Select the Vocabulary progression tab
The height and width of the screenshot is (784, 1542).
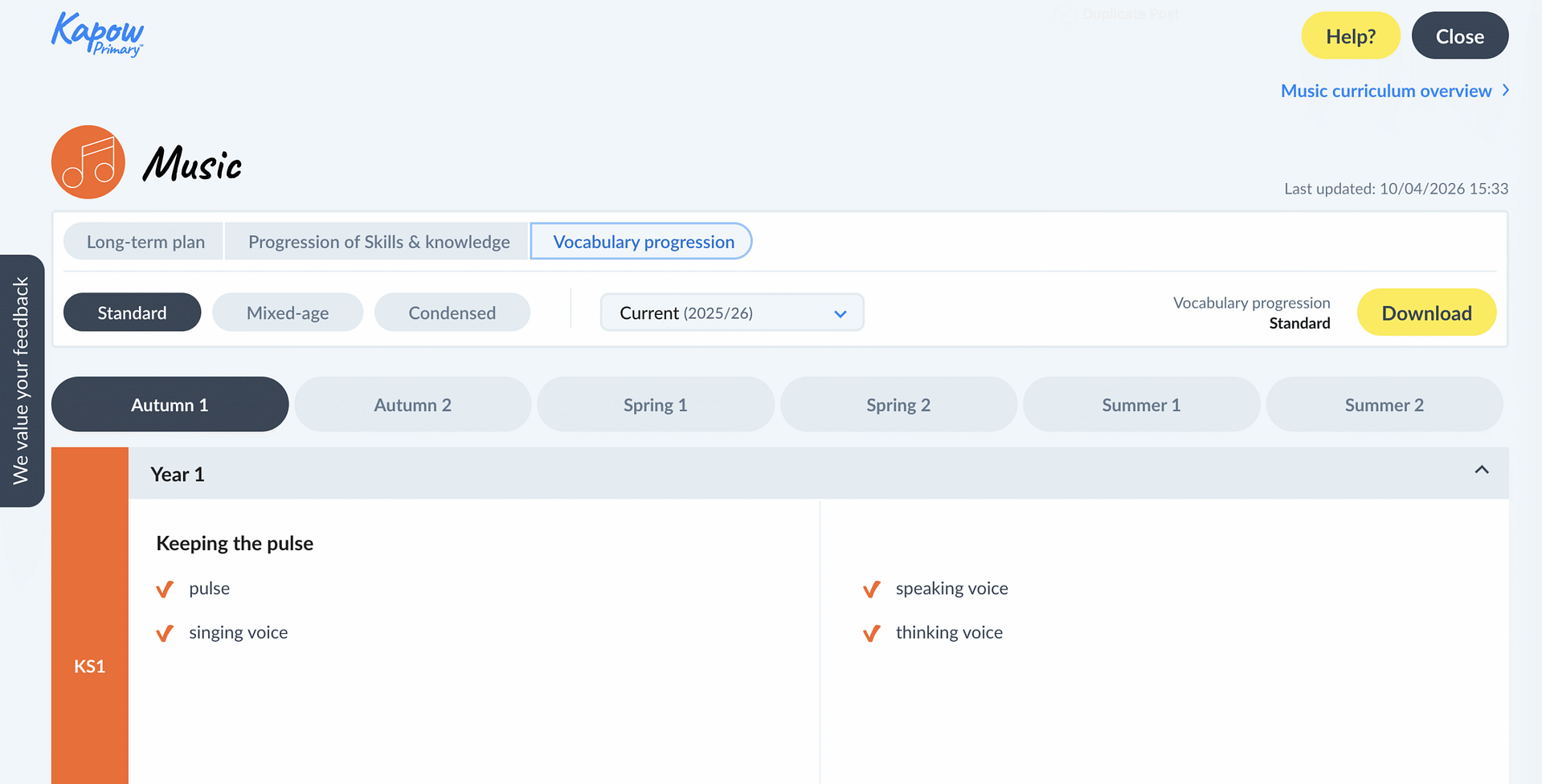point(643,242)
